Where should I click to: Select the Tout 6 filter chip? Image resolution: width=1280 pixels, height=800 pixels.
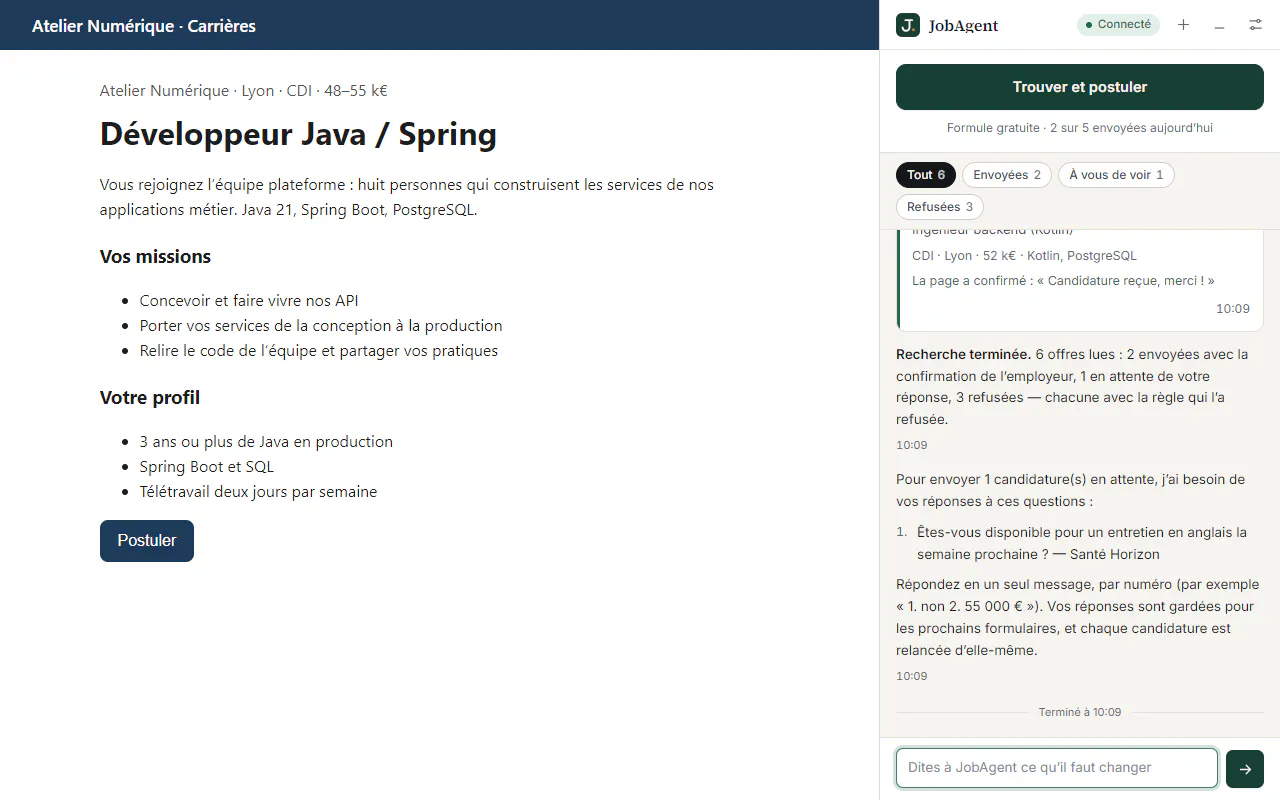click(x=926, y=175)
